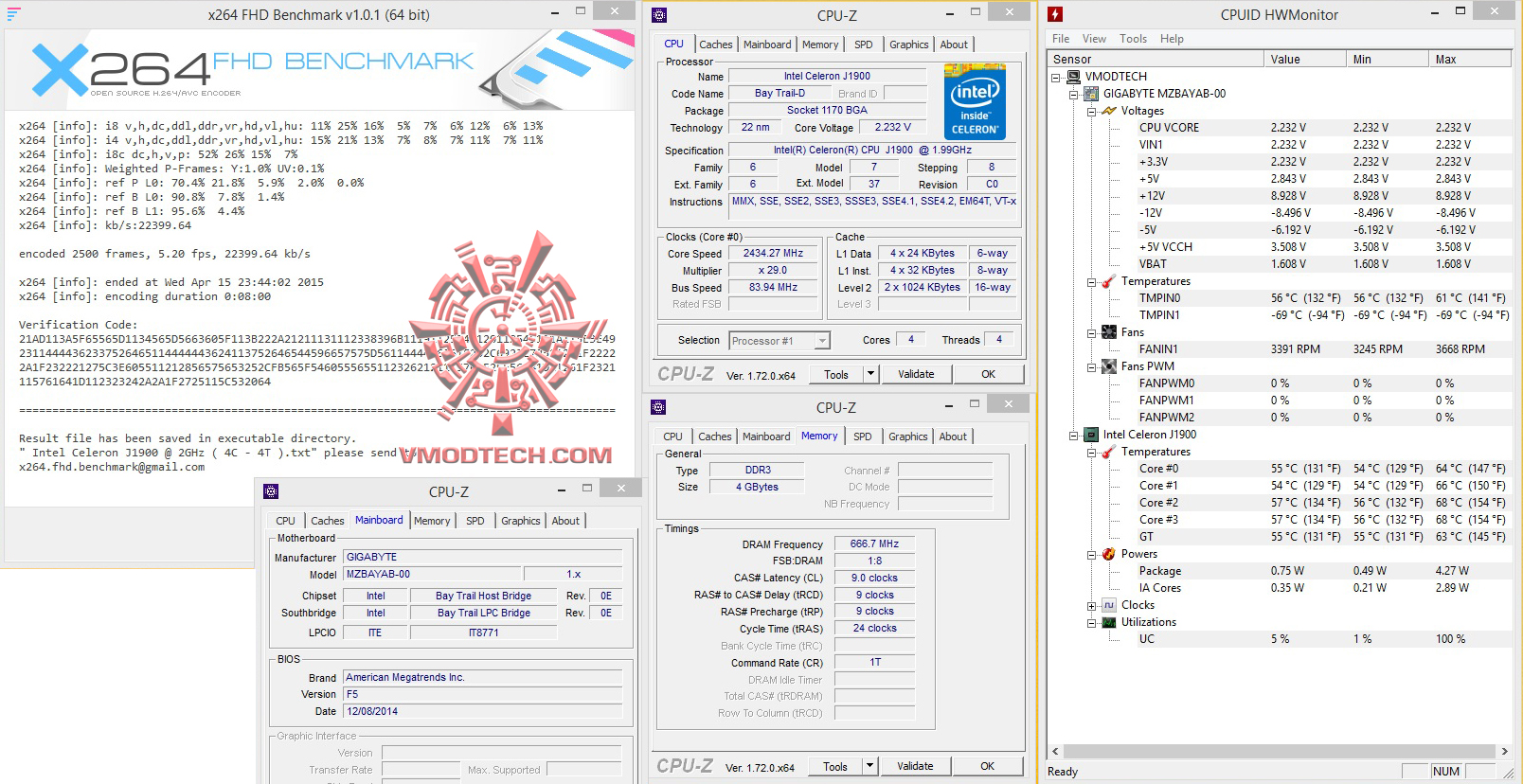The image size is (1523, 784).
Task: Click the HWMonitor lightning bolt title bar icon
Action: [x=1055, y=14]
